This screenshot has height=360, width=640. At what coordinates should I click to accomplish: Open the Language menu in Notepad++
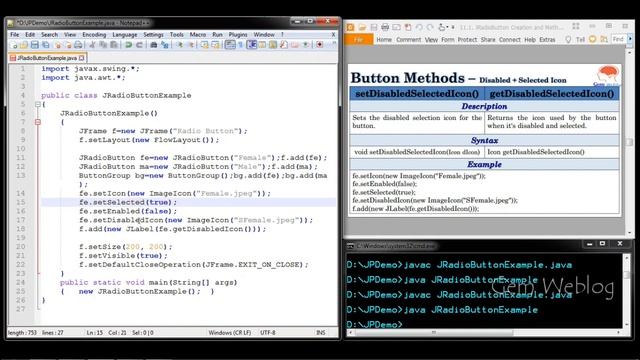(x=124, y=35)
